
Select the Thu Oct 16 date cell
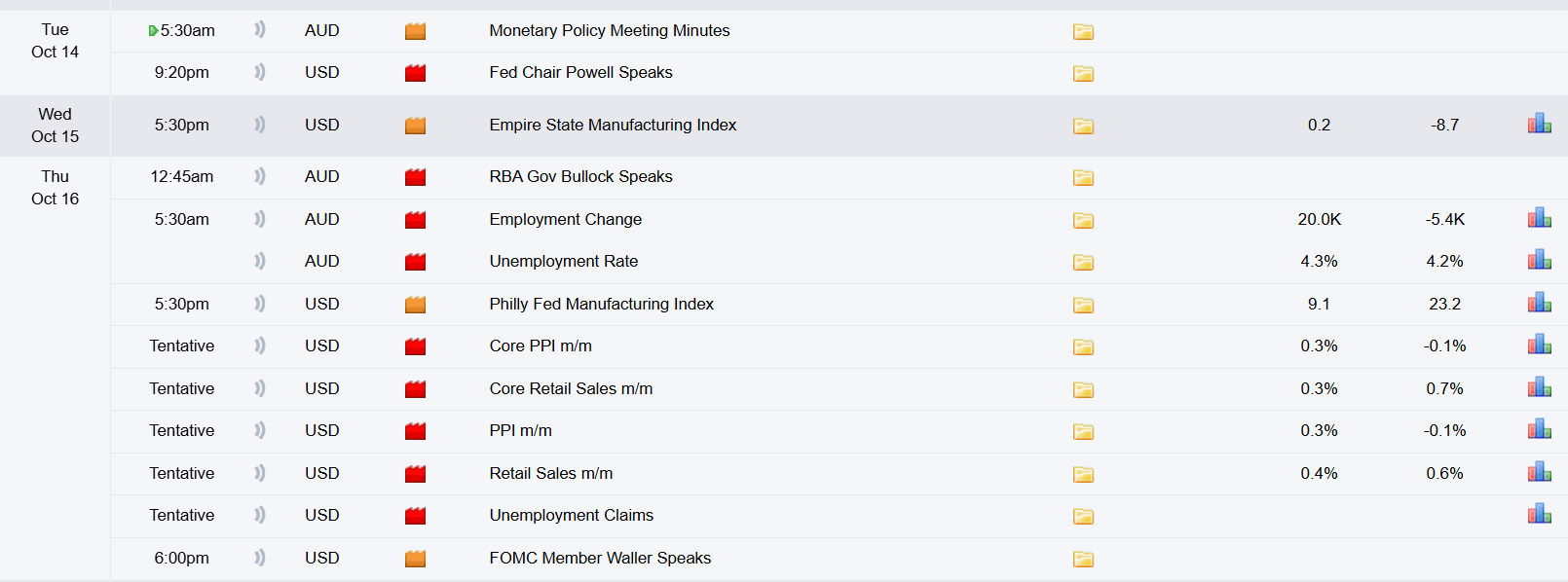(x=55, y=187)
